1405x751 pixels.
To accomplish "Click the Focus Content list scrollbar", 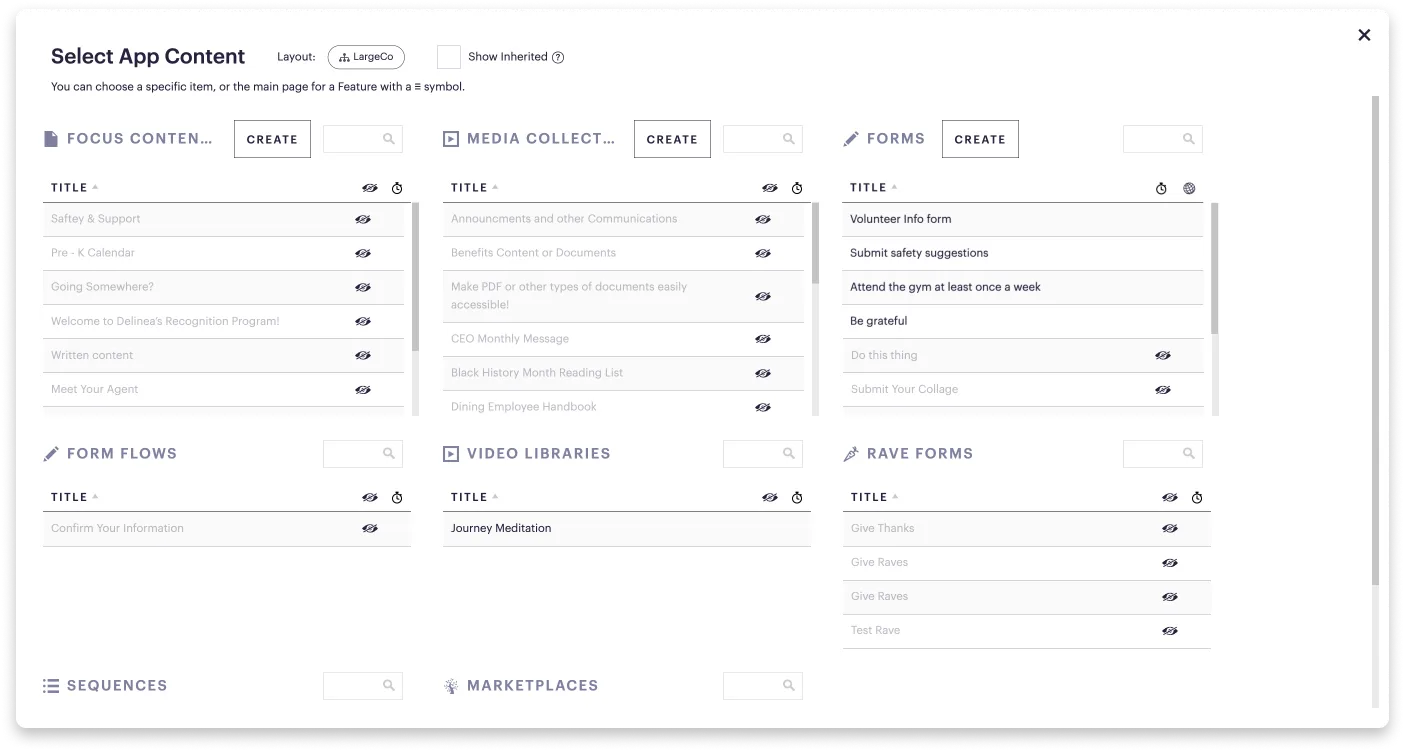I will [415, 277].
